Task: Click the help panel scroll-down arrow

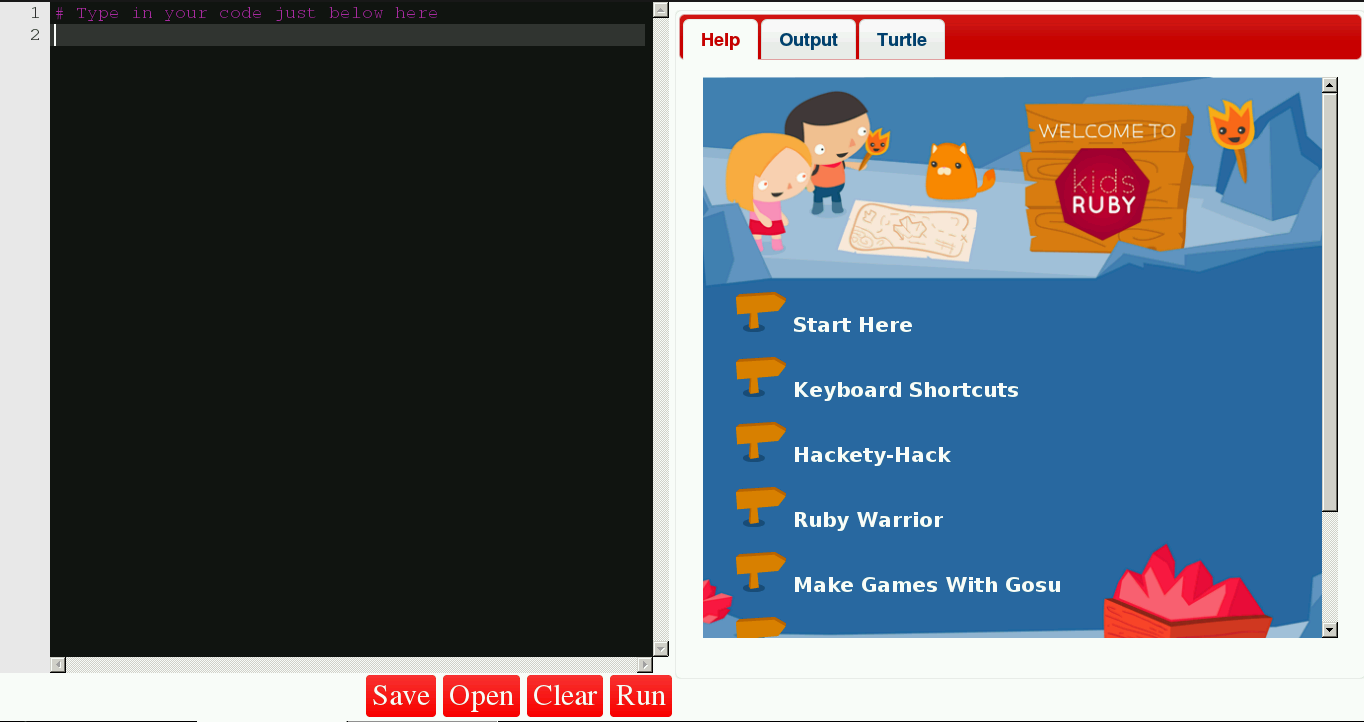Action: (x=1330, y=630)
